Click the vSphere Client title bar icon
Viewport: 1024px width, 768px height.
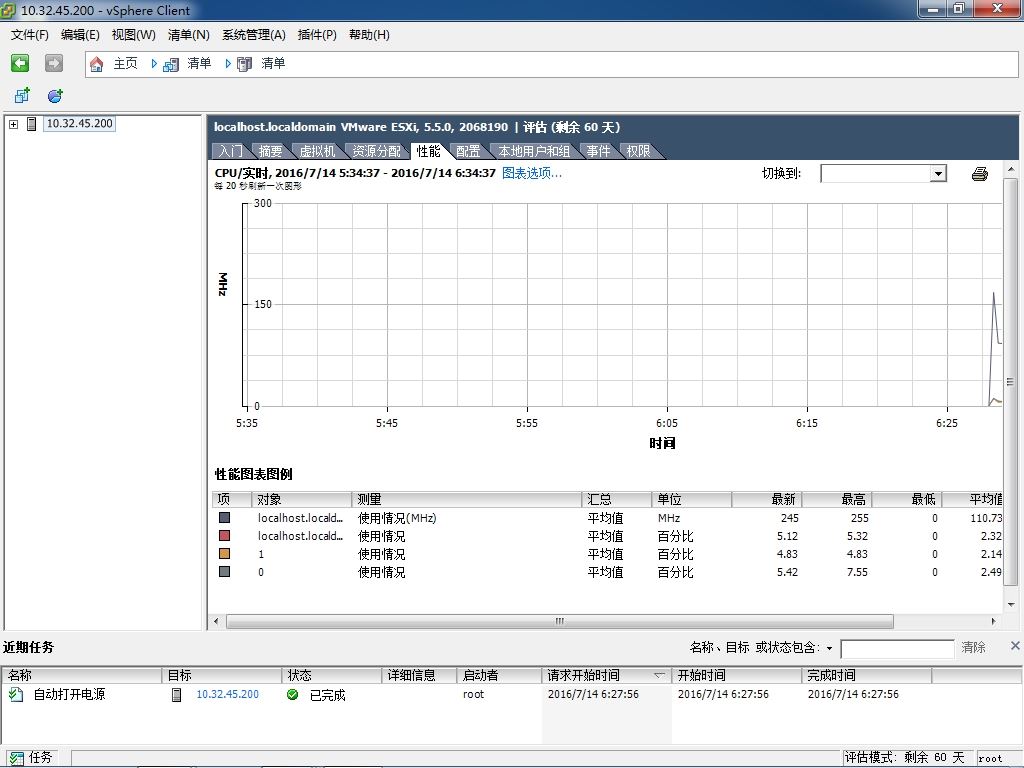[8, 10]
